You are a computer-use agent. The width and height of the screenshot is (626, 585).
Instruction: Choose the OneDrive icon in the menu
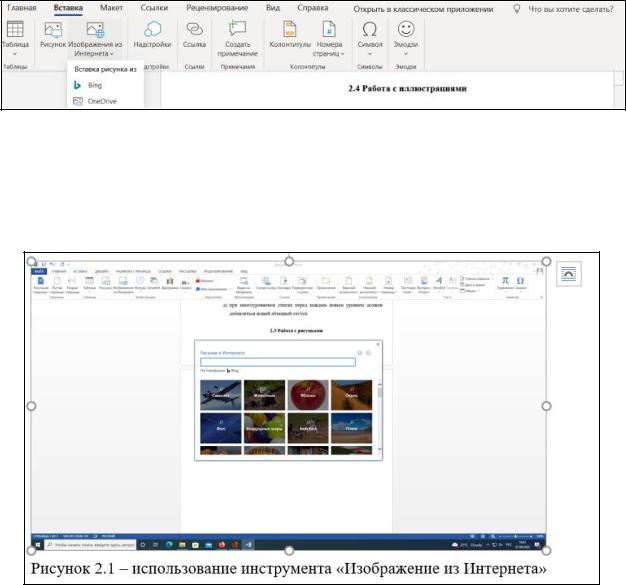click(77, 101)
